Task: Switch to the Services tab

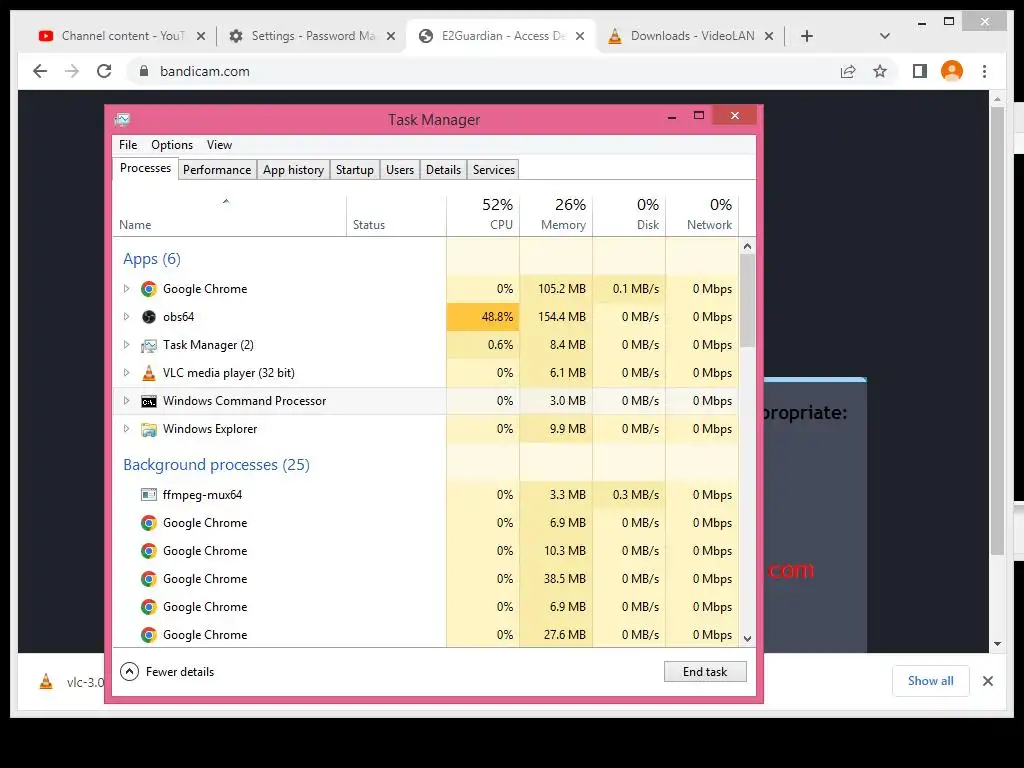Action: click(494, 170)
